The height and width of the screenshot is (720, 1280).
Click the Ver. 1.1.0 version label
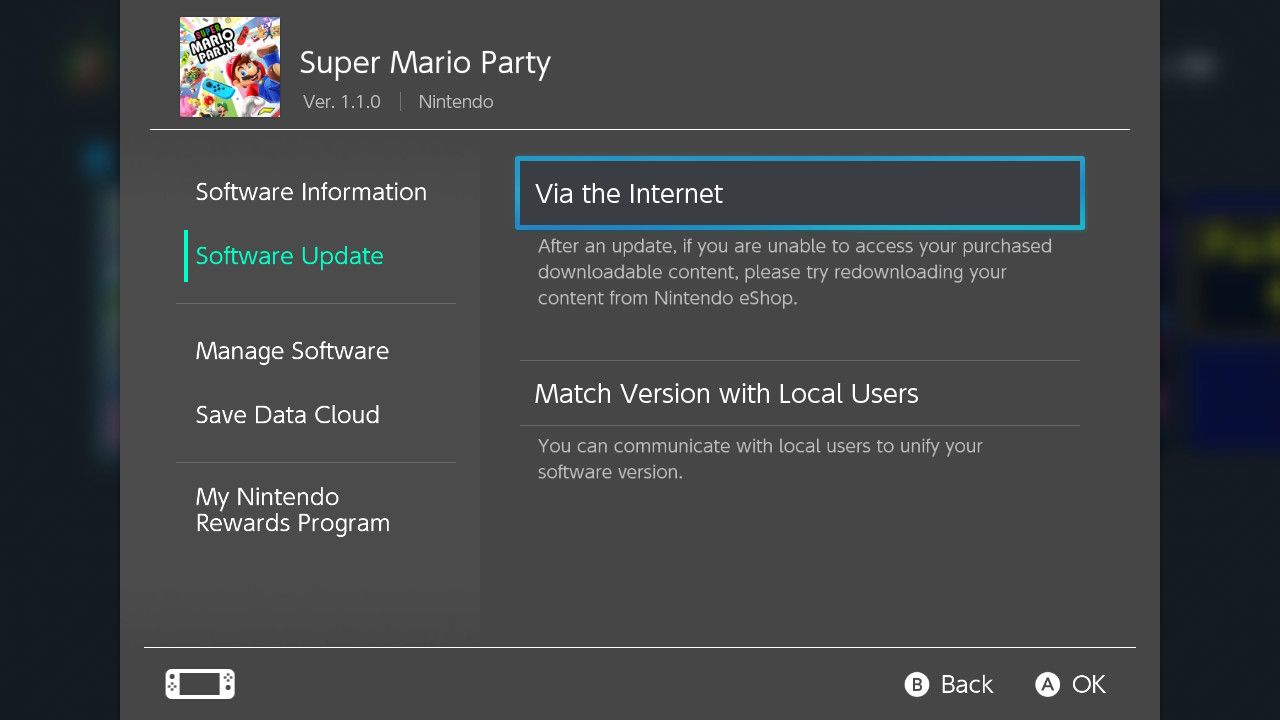[342, 101]
